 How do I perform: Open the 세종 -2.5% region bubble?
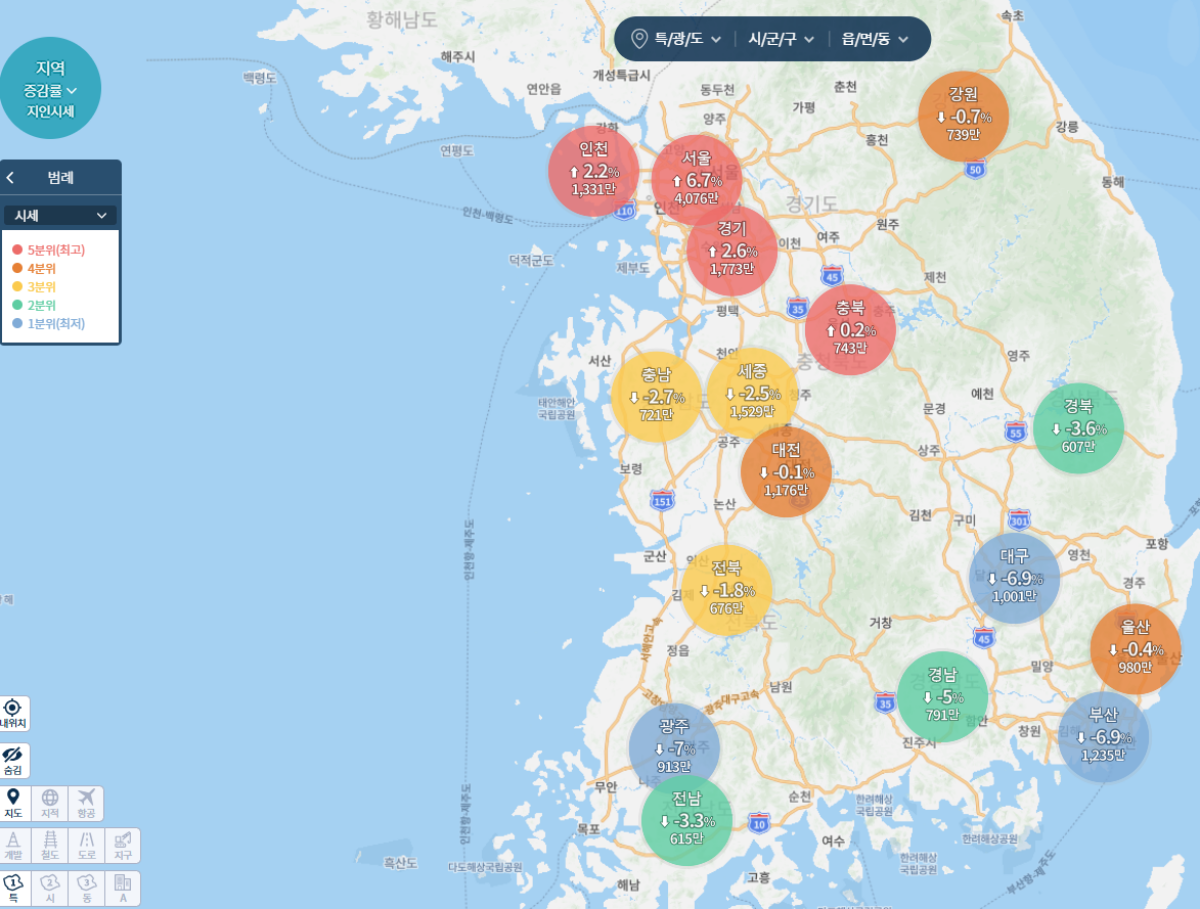[752, 393]
